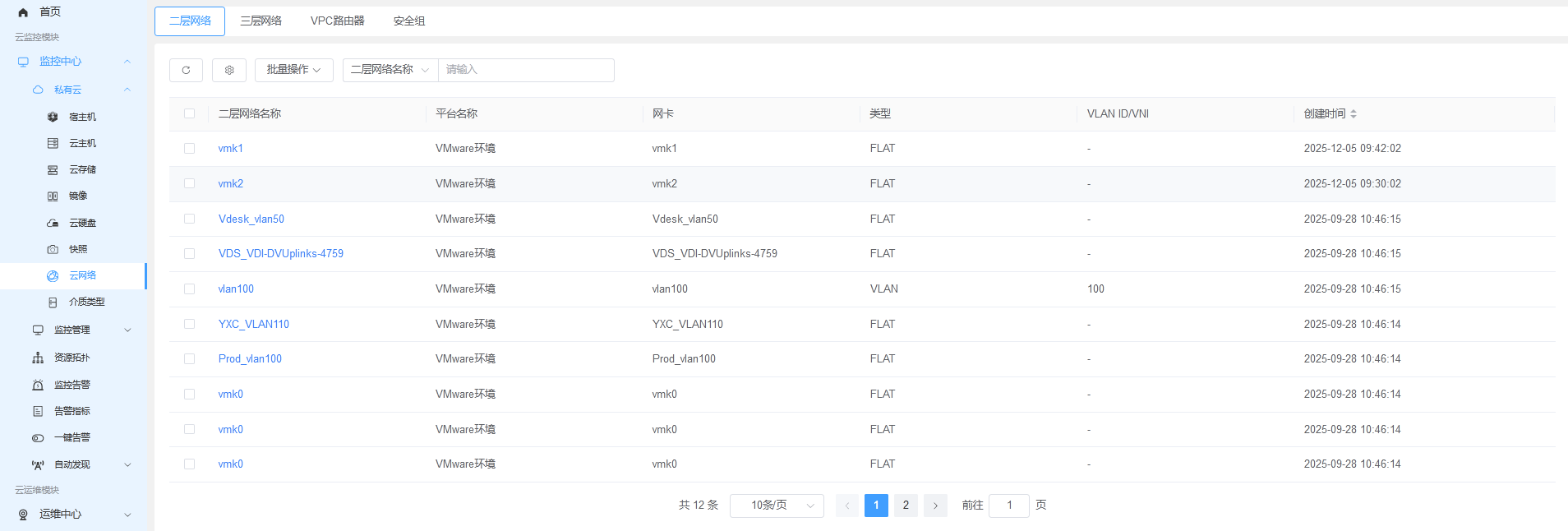
Task: Click the 资源拓扑 topology icon
Action: click(38, 358)
